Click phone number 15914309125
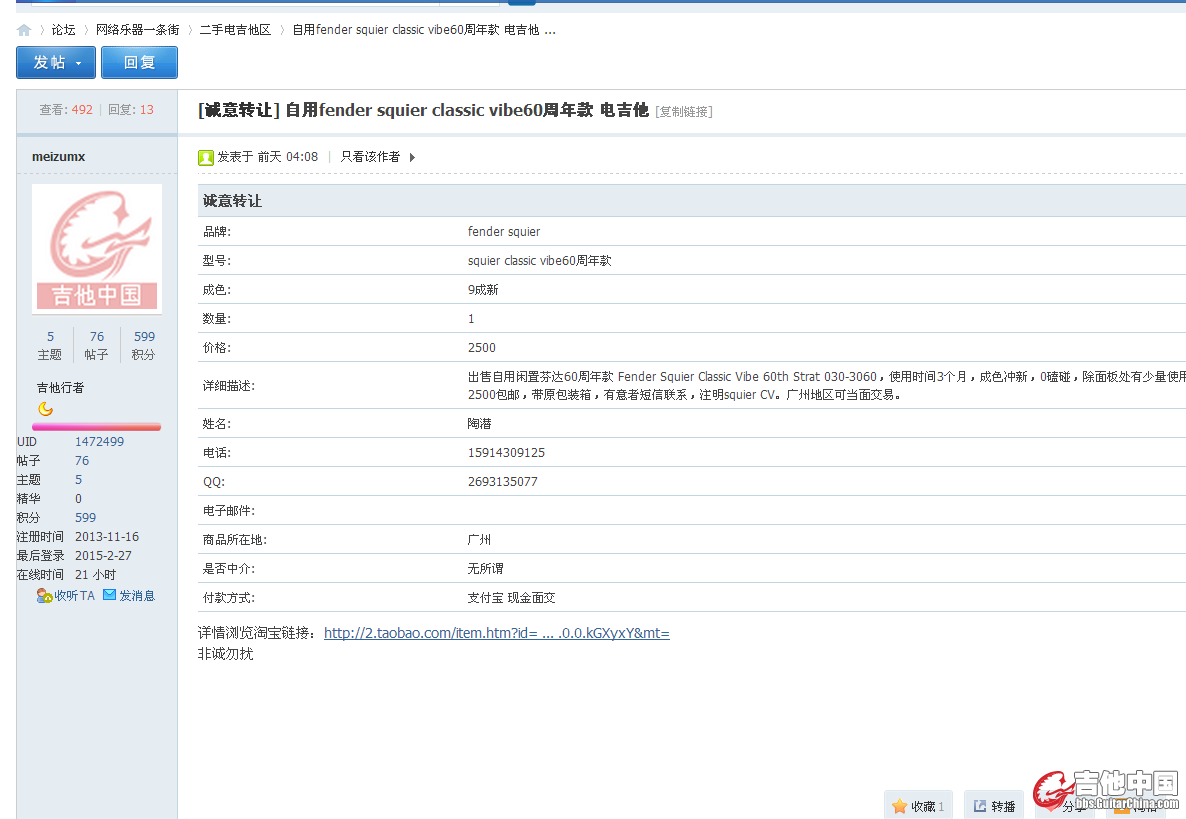The image size is (1186, 819). (506, 453)
